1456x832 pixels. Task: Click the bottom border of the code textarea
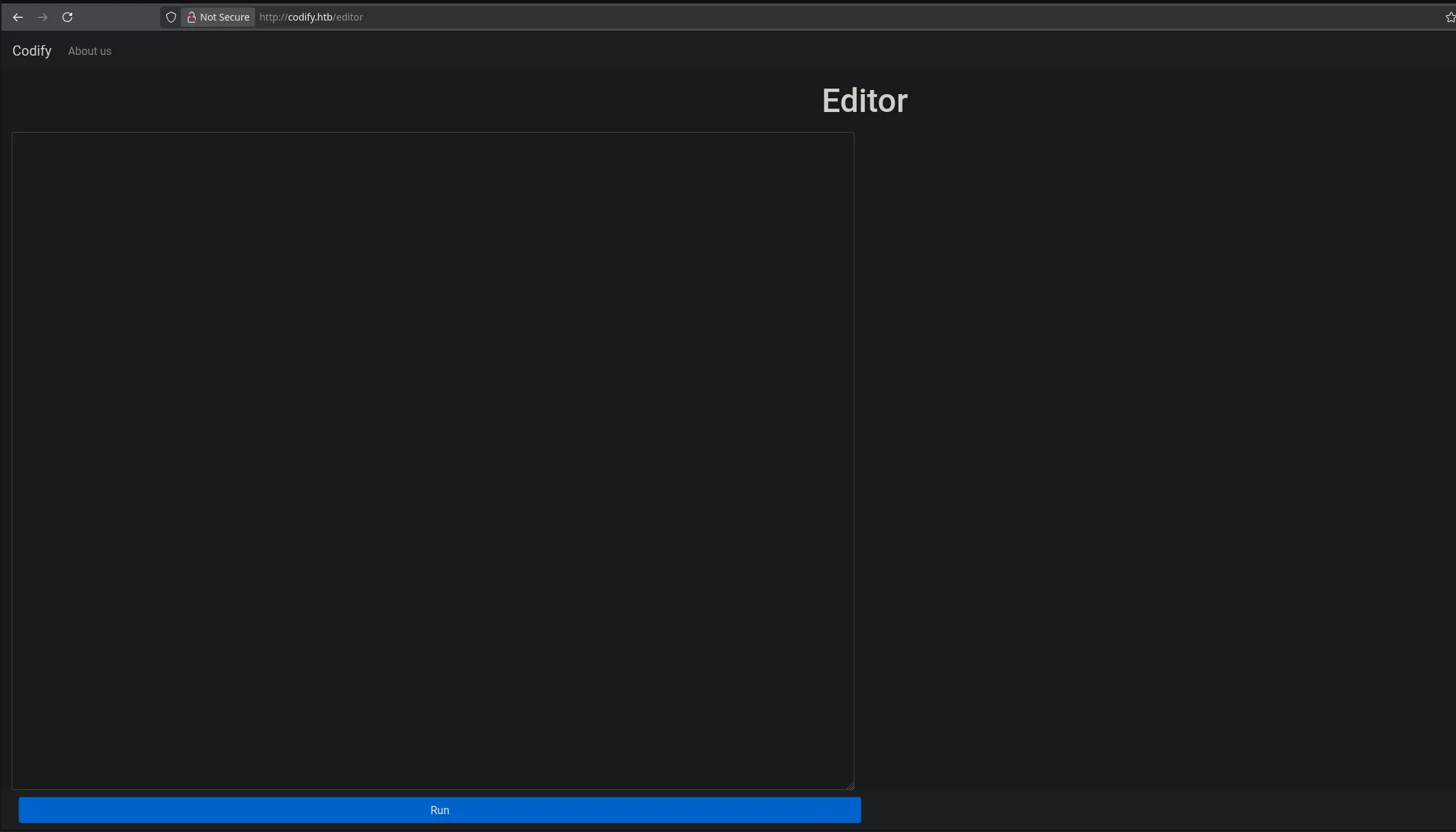point(433,789)
